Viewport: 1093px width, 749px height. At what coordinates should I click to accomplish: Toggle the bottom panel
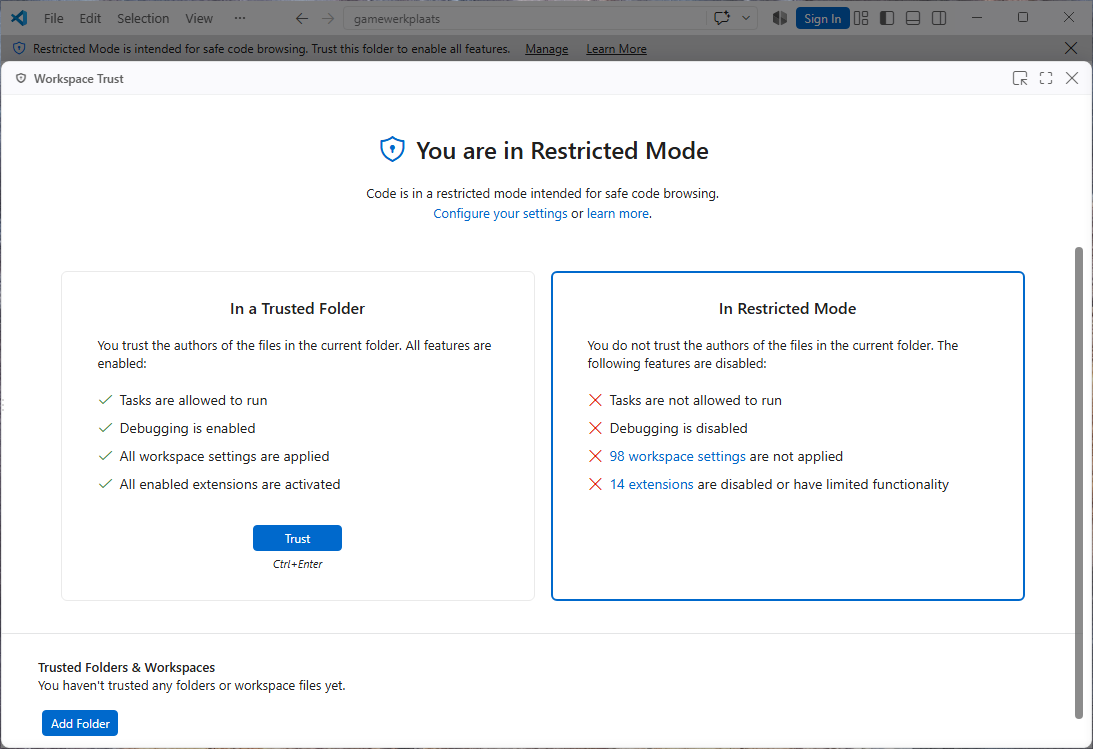pyautogui.click(x=912, y=18)
